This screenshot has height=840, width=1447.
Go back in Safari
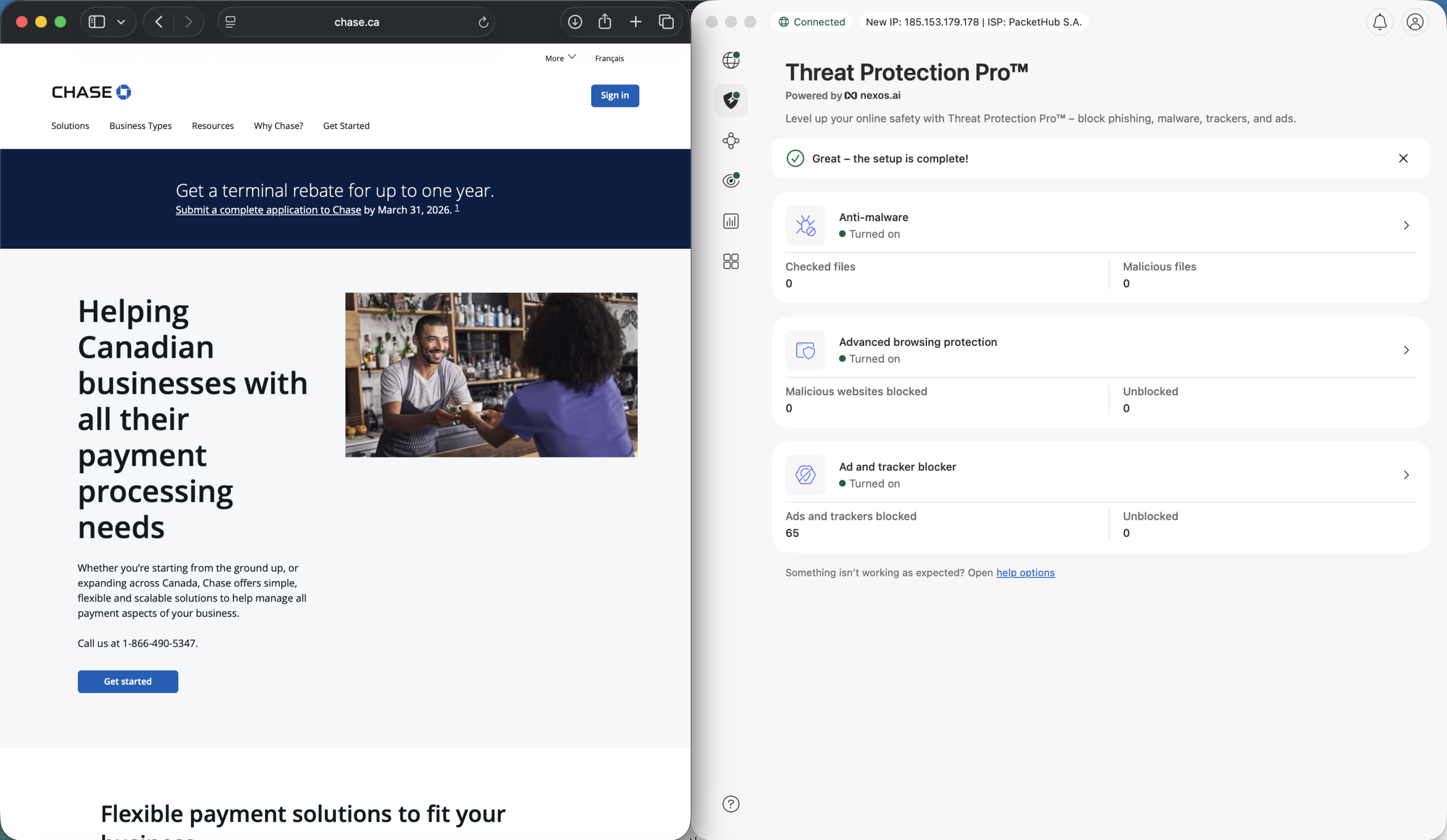tap(159, 22)
